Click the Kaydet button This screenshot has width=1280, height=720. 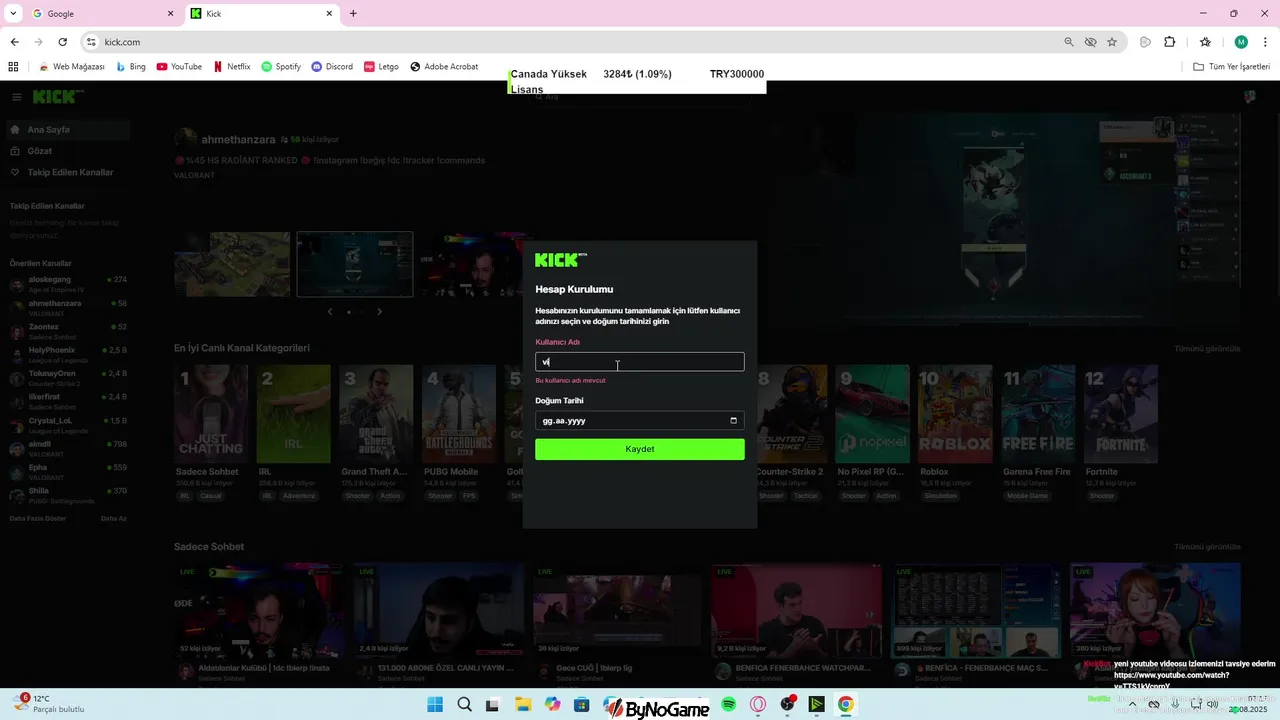pos(639,449)
